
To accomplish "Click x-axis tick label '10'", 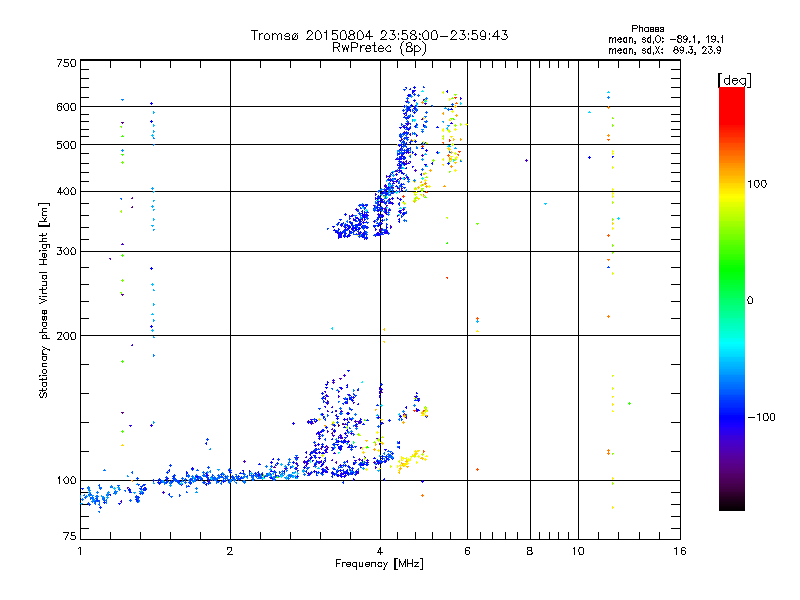I will click(578, 551).
